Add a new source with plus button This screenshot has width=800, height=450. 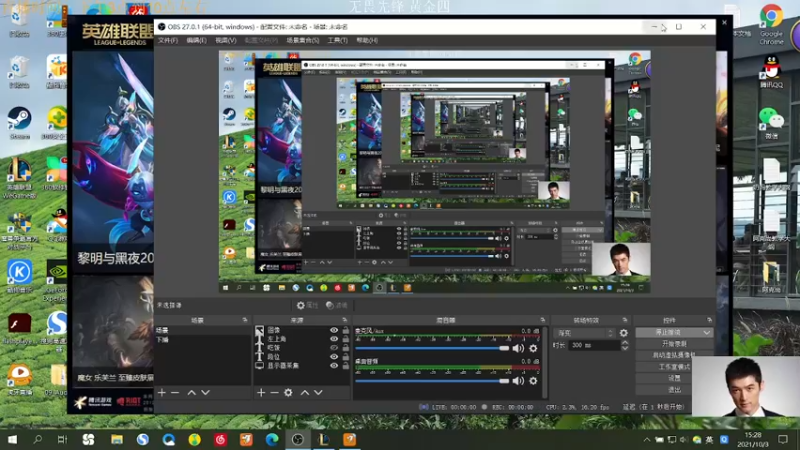pyautogui.click(x=261, y=392)
